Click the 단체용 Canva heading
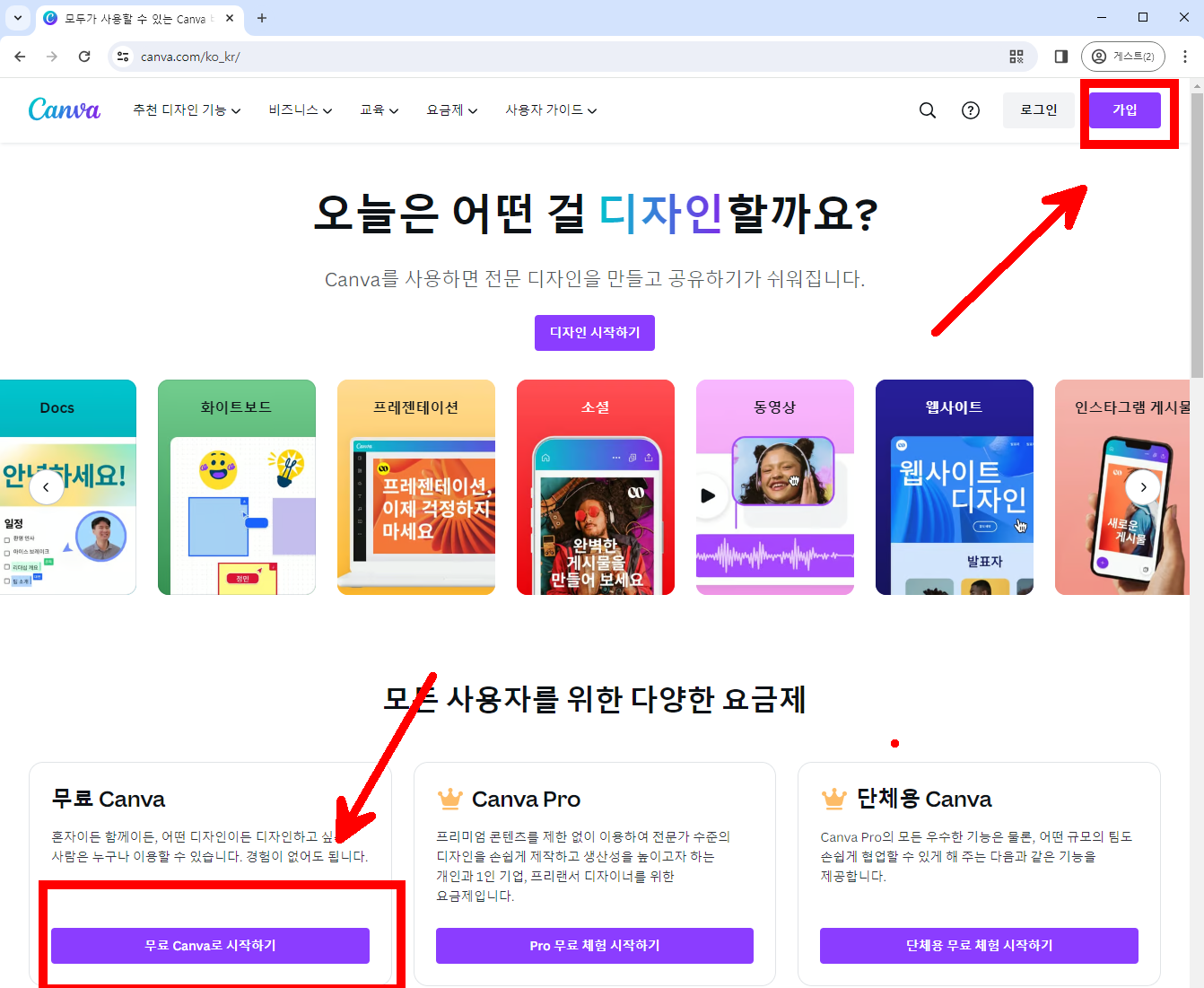 tap(924, 799)
